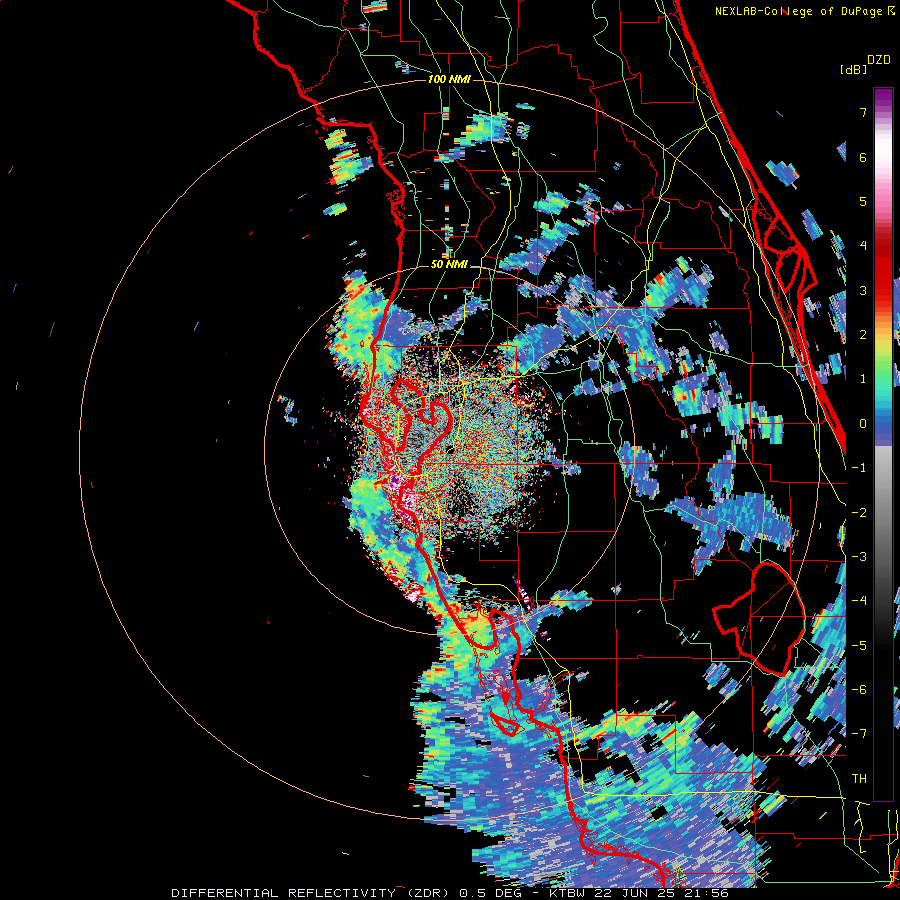Viewport: 900px width, 900px height.
Task: Click the -5 value on the color scale
Action: coord(859,646)
